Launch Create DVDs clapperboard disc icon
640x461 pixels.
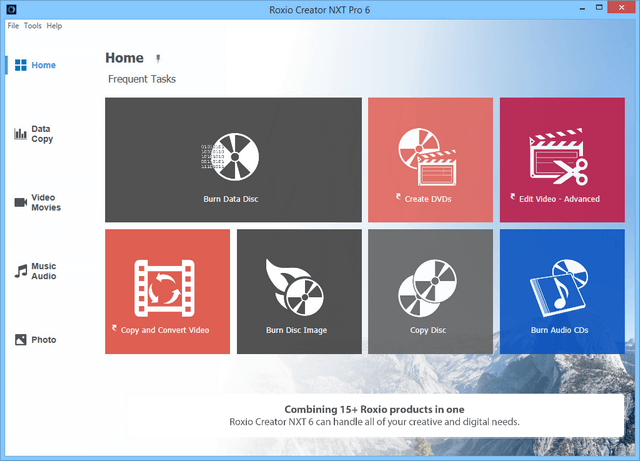tap(427, 157)
